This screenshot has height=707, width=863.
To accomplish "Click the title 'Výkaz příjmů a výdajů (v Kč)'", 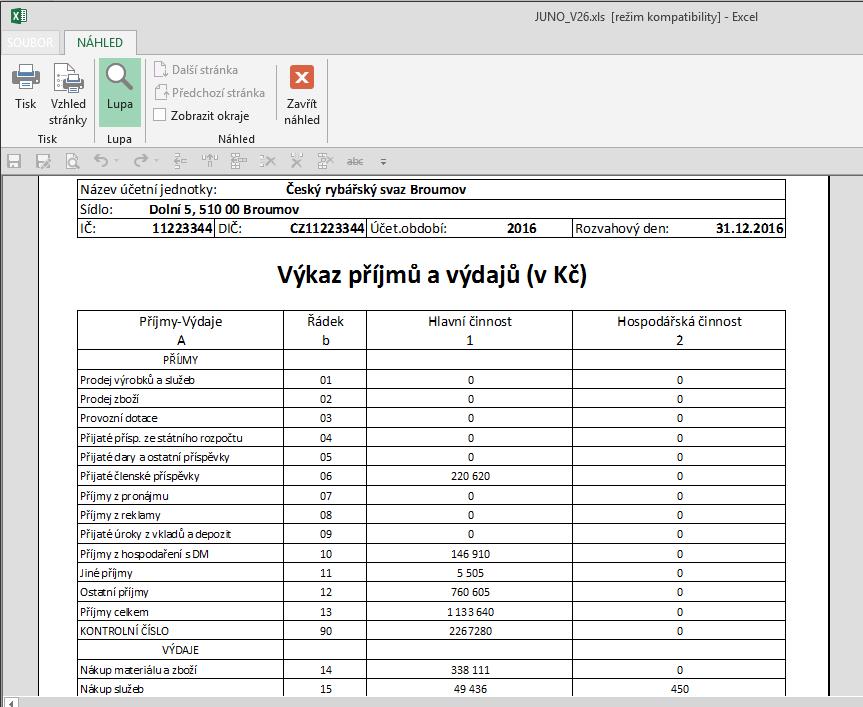I will point(432,275).
